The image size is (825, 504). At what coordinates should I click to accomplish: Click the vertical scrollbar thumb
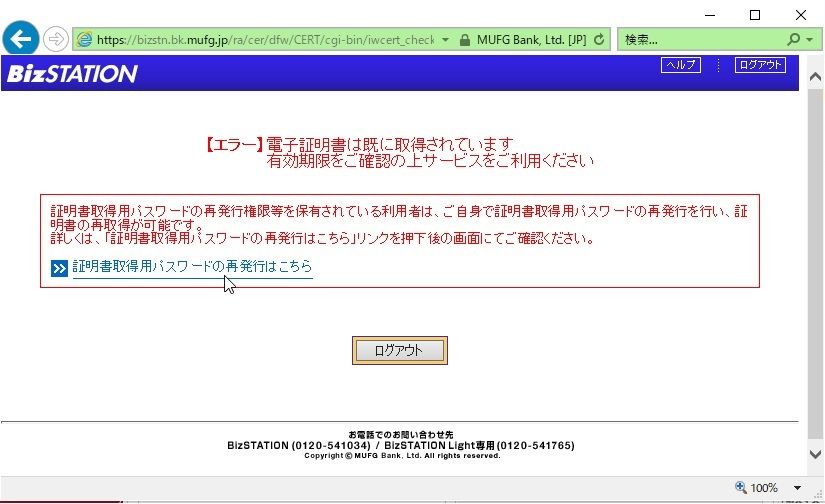(815, 263)
